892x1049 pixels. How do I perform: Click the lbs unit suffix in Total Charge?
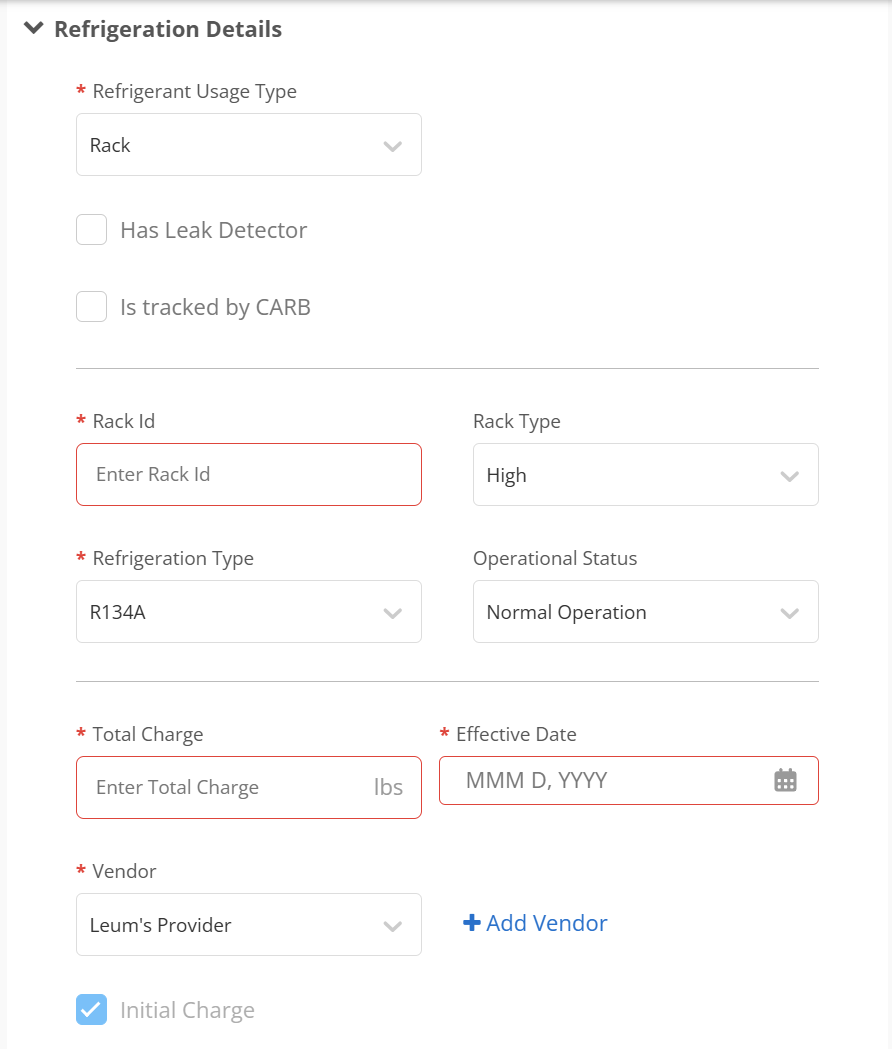click(388, 788)
